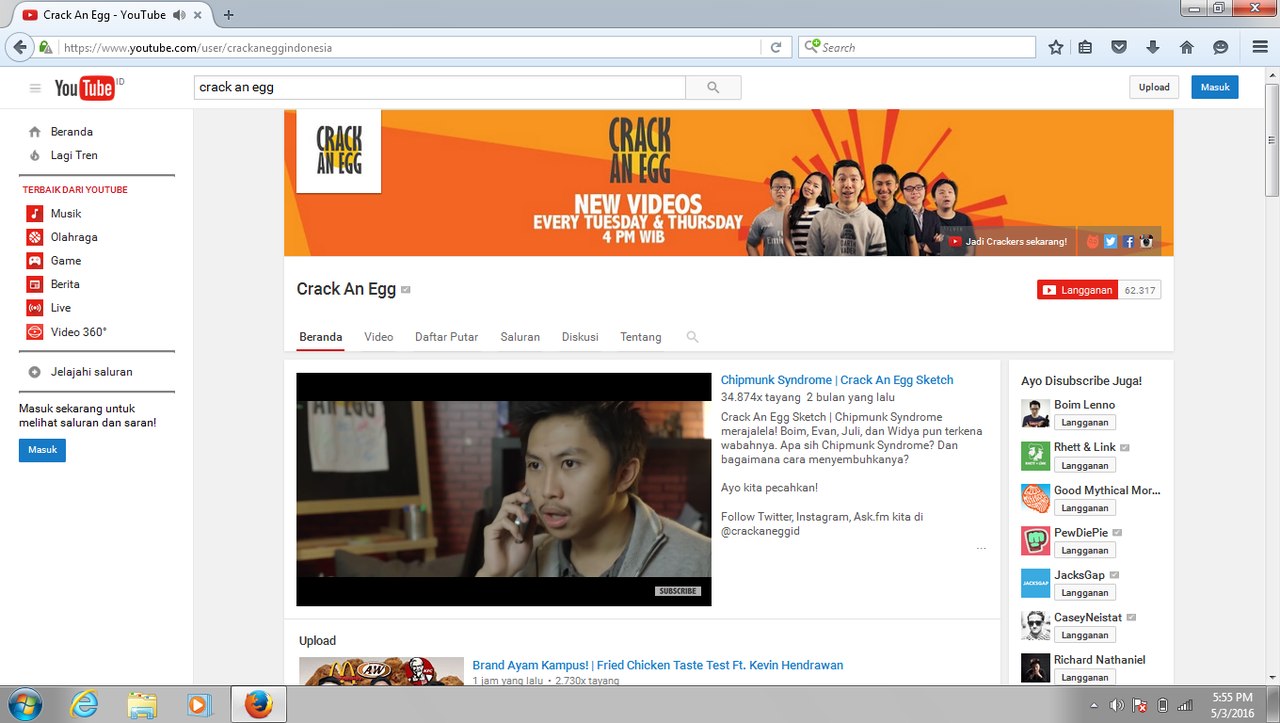Click the red Langganan subscribe button
Viewport: 1280px width, 723px height.
(1078, 290)
